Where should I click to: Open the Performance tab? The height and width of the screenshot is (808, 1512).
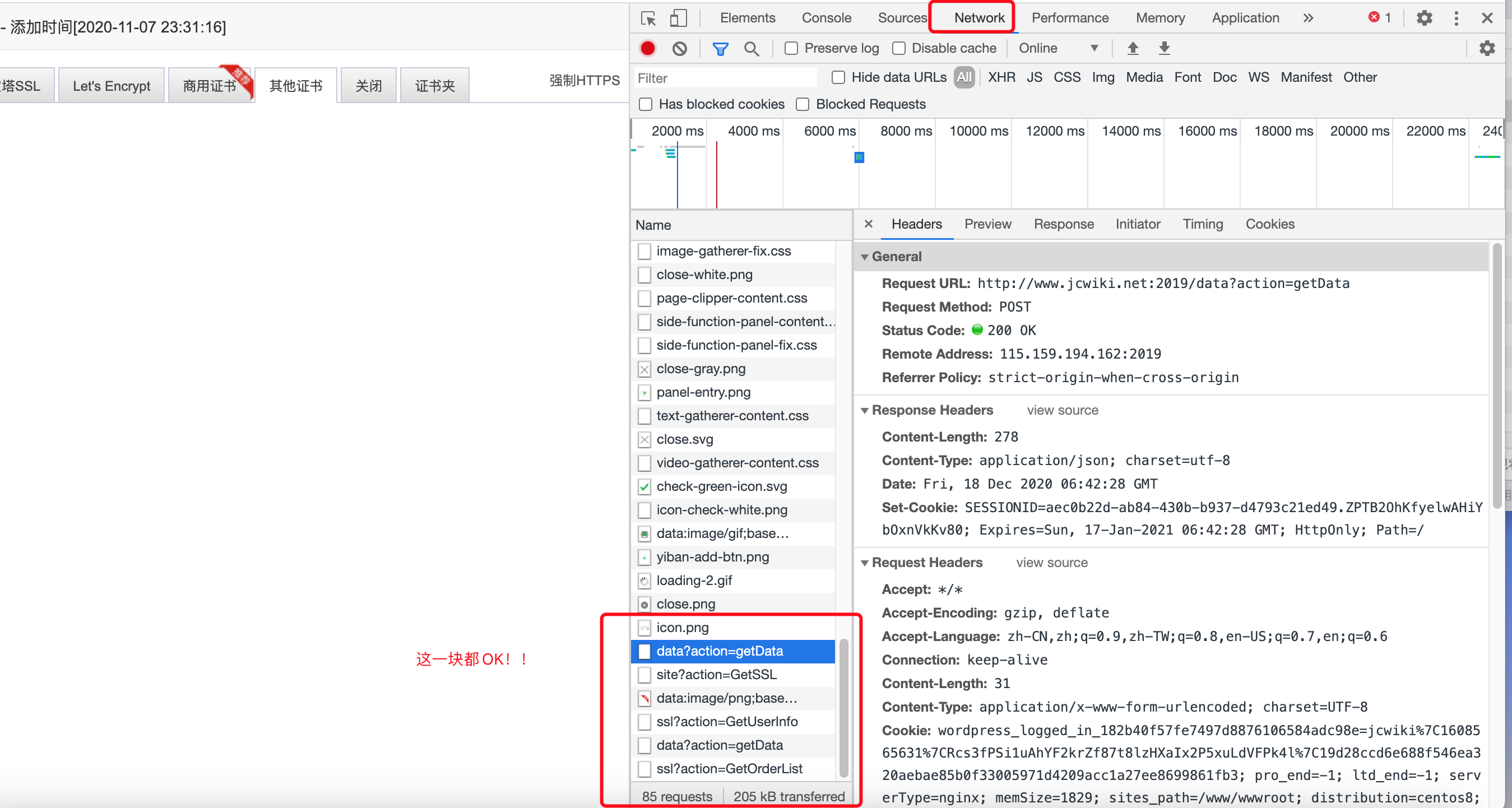point(1069,18)
